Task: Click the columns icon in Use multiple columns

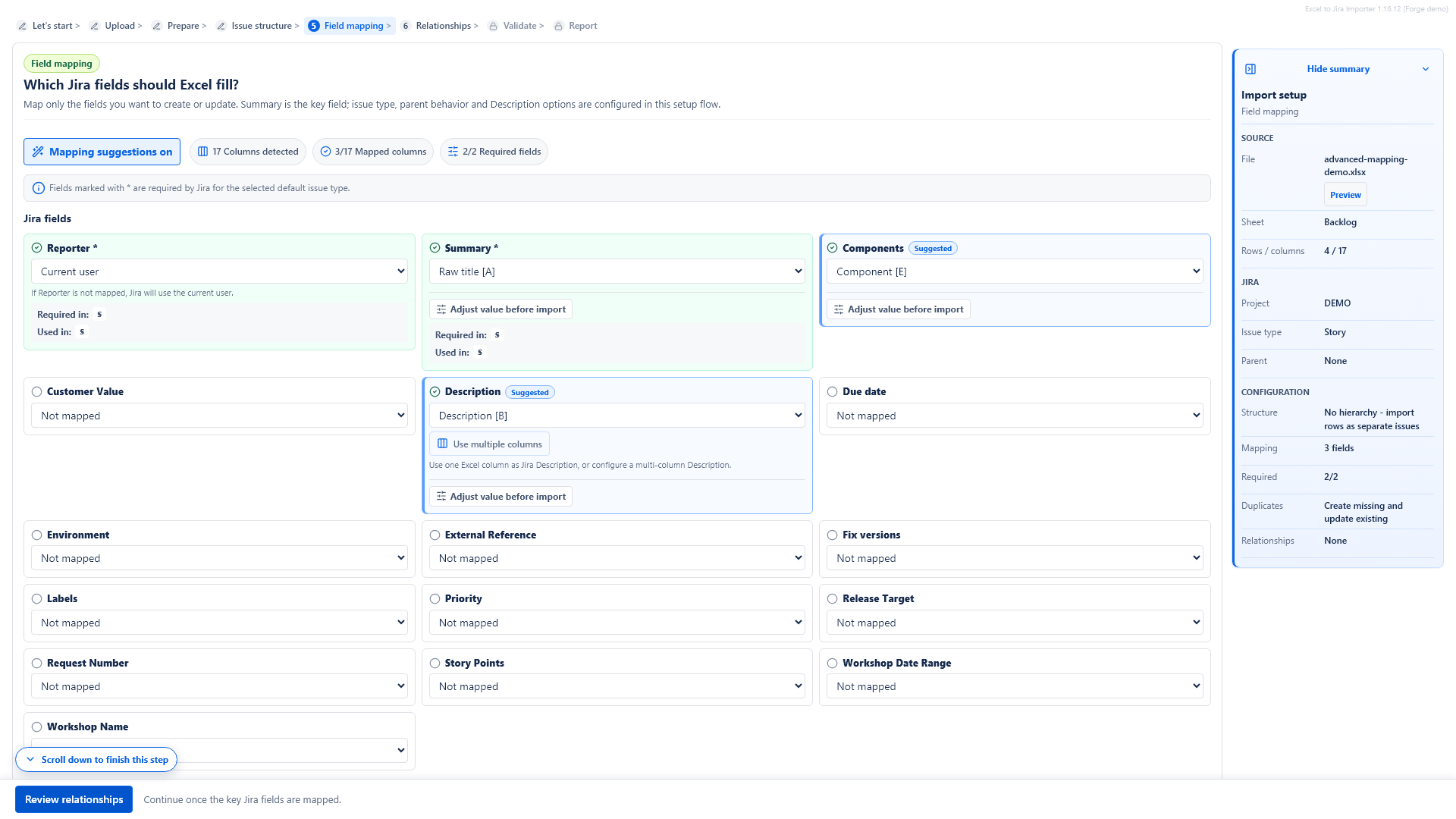Action: 443,444
